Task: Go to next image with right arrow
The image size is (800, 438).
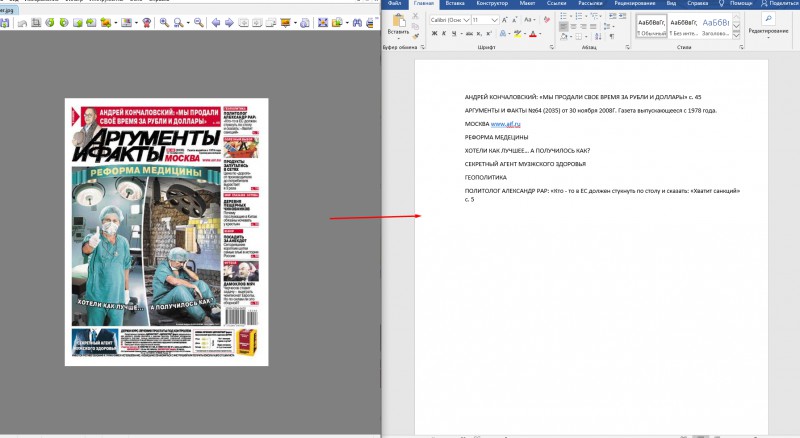Action: [x=229, y=22]
